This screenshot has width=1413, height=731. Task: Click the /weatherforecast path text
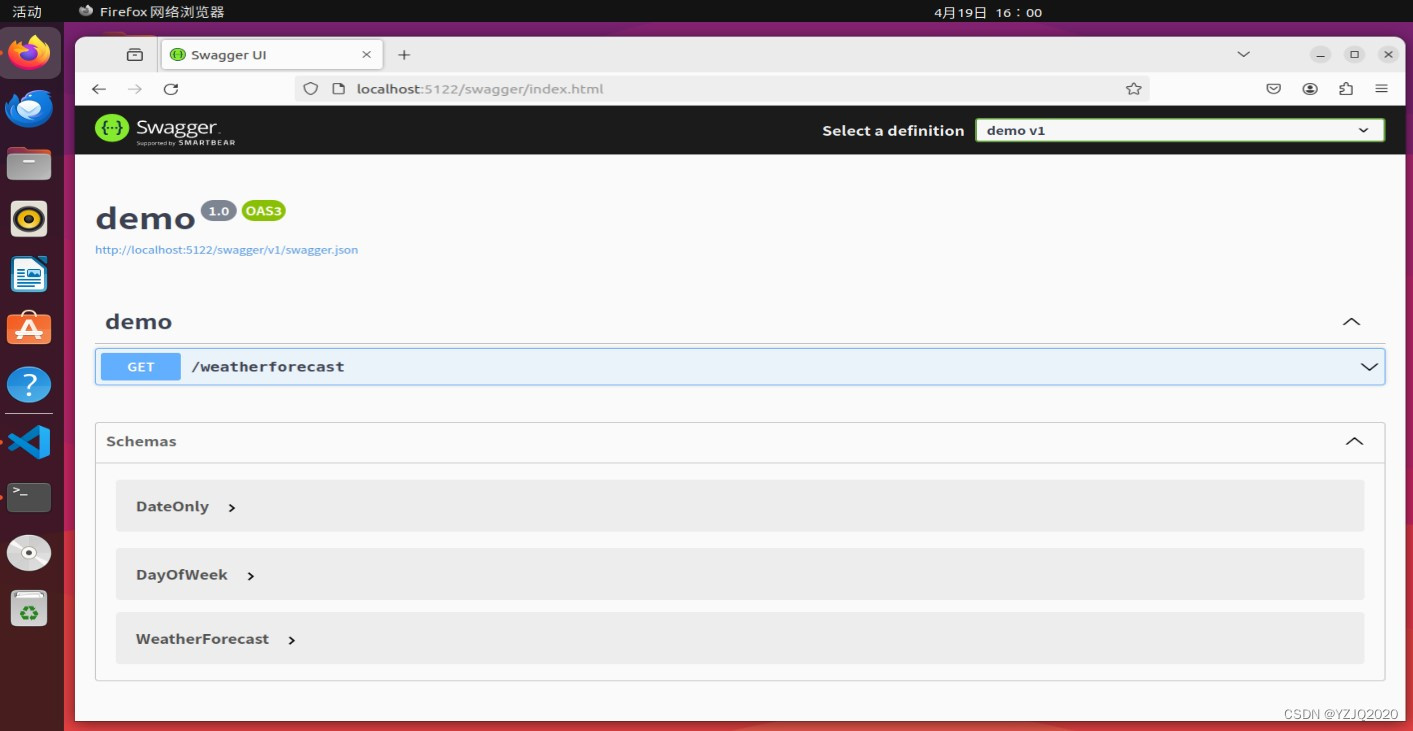(268, 367)
